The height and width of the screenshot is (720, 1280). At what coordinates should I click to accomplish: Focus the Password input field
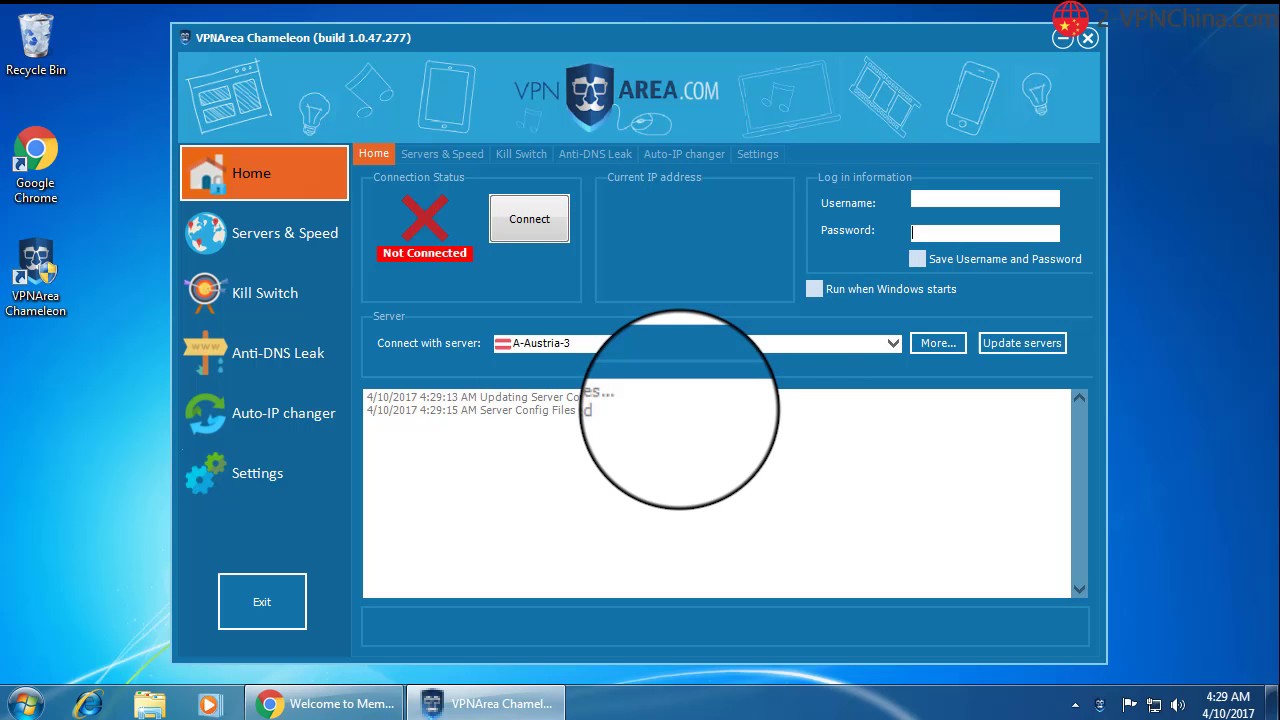985,233
